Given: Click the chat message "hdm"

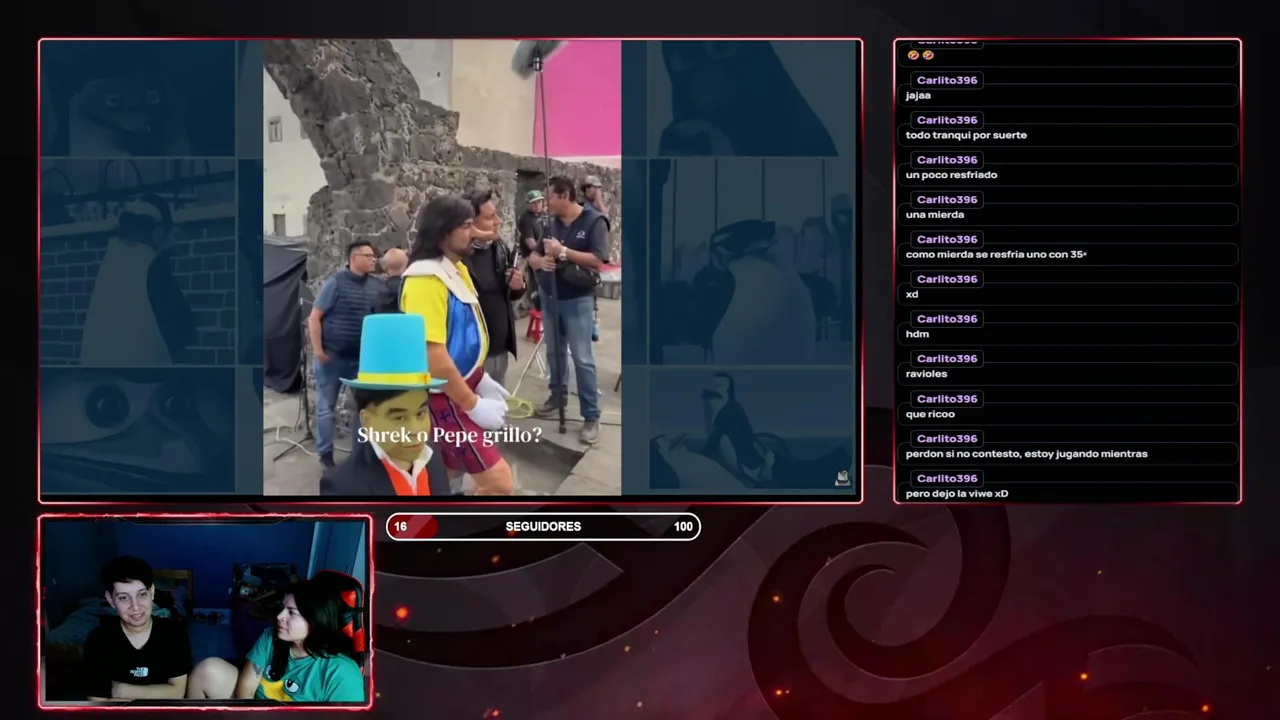Looking at the screenshot, I should pyautogui.click(x=917, y=334).
